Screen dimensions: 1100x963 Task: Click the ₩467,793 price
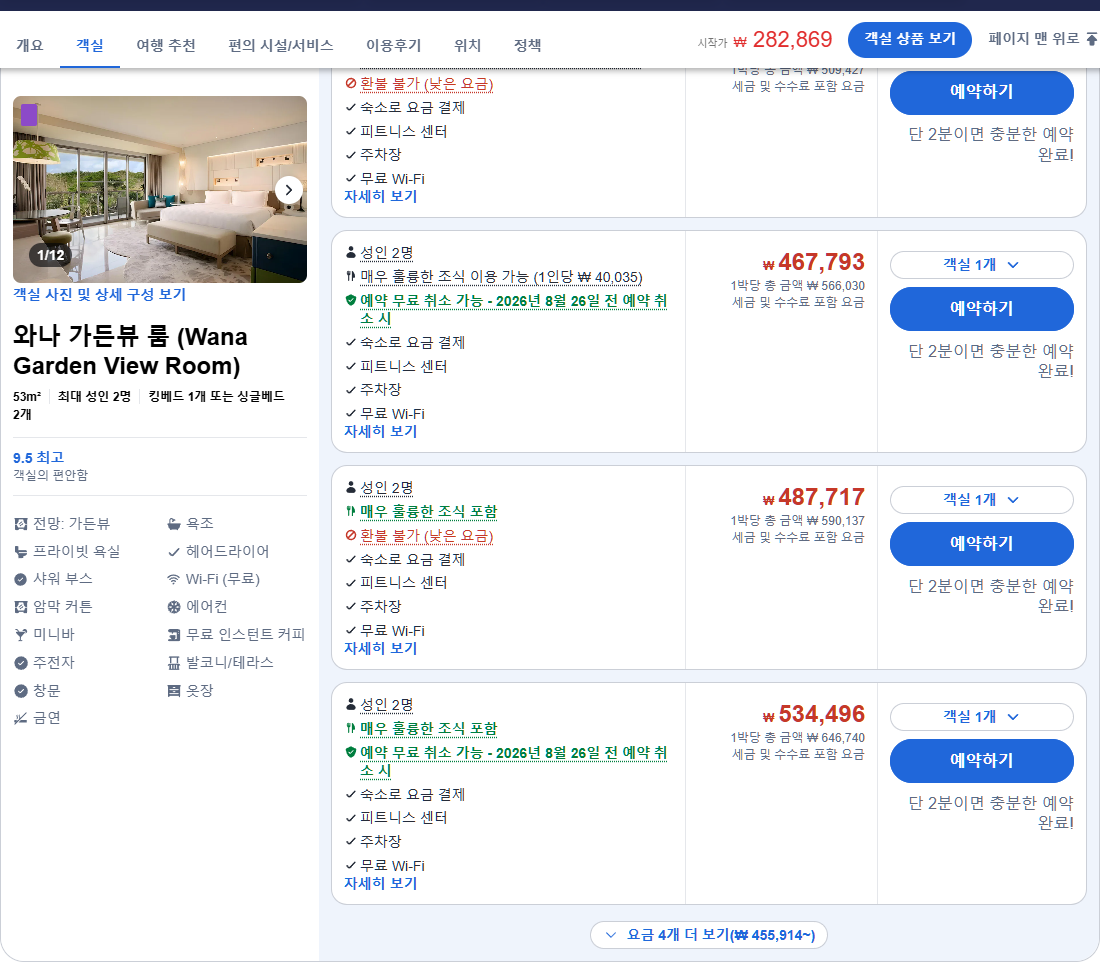814,262
